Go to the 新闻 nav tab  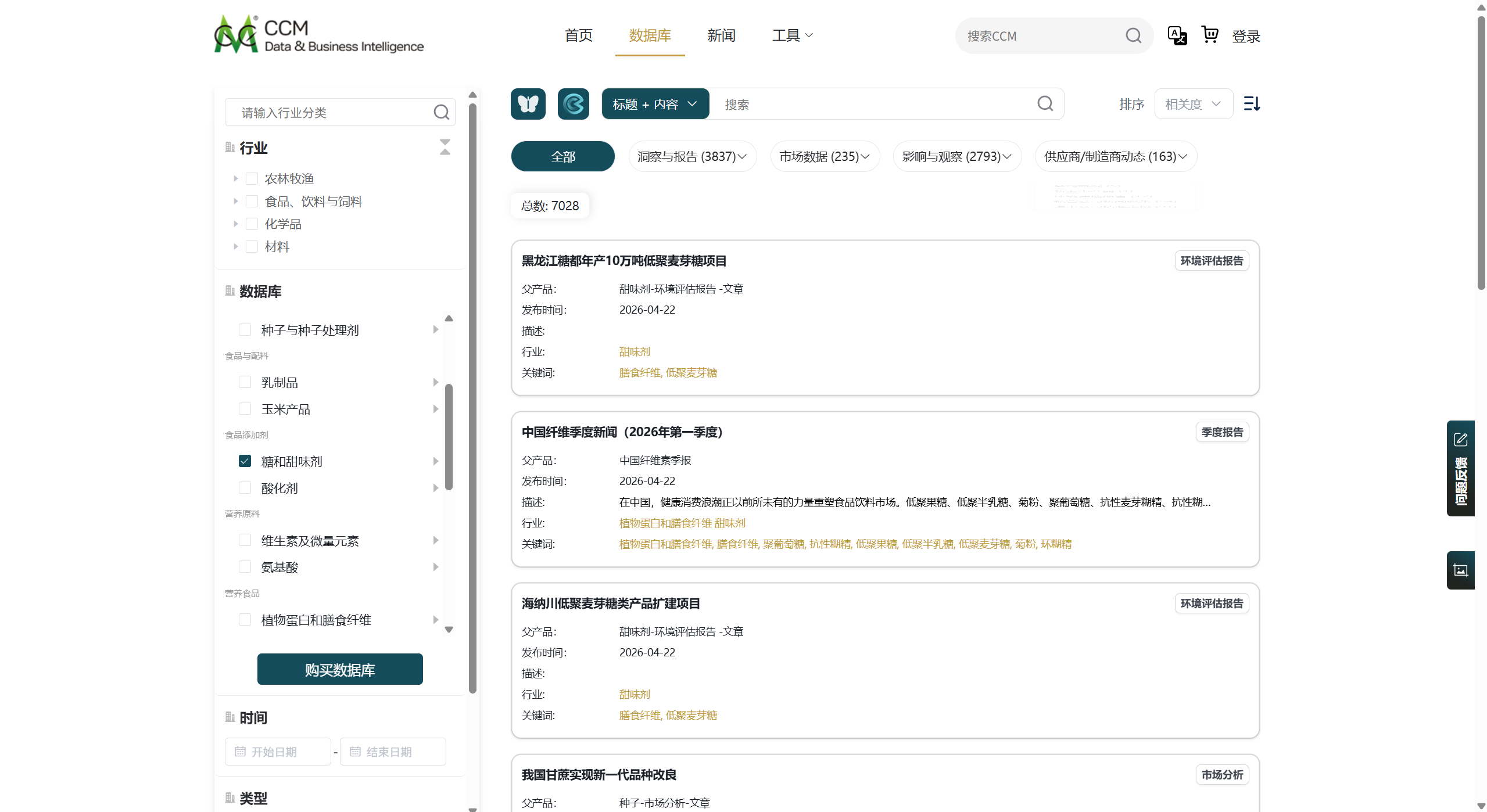pos(721,35)
